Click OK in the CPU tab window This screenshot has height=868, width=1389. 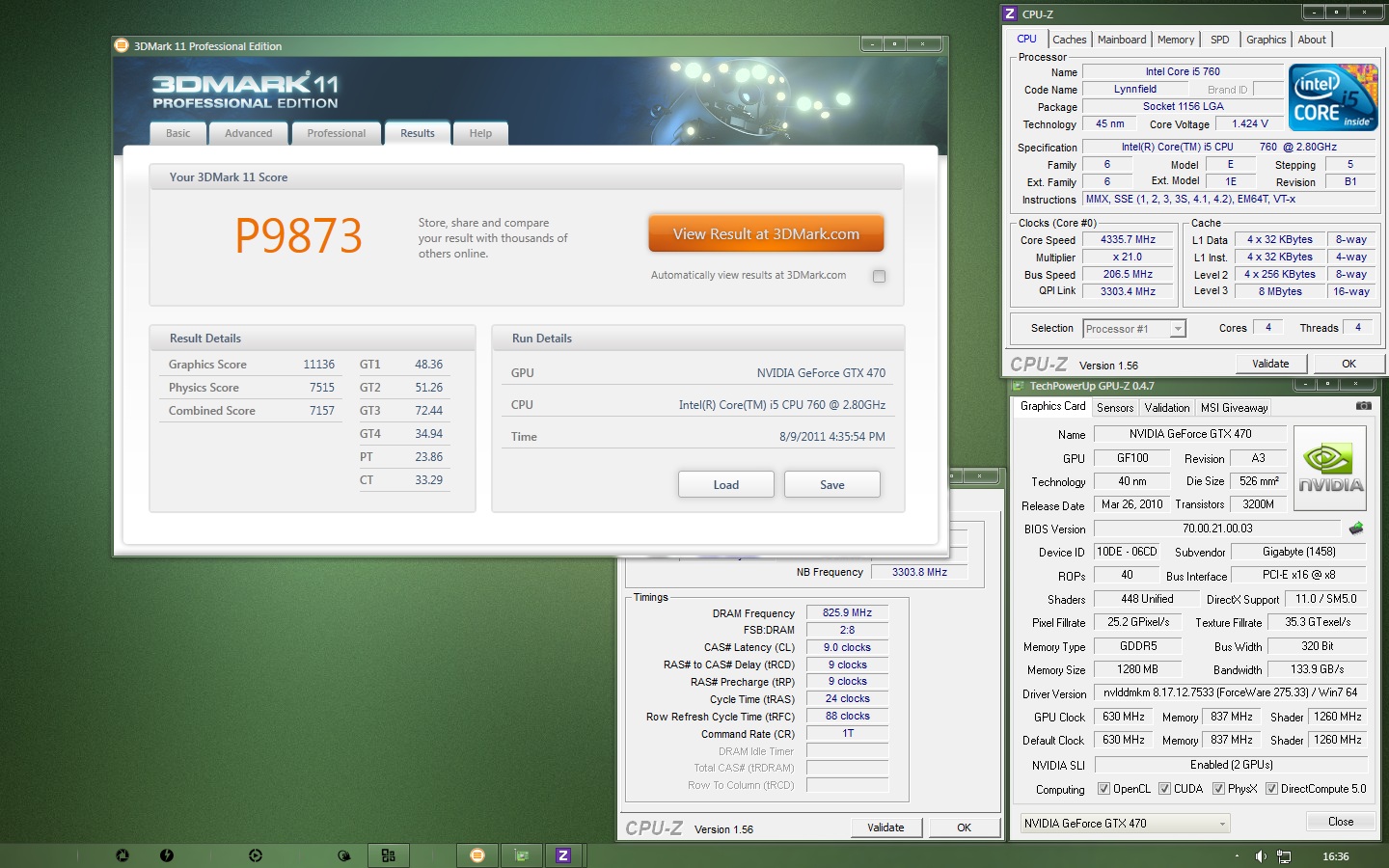point(1348,364)
